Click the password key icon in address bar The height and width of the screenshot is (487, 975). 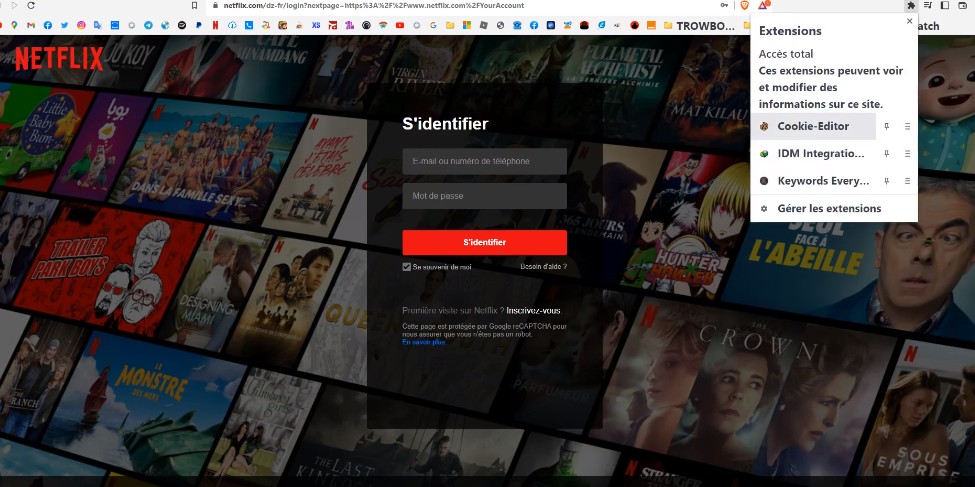pos(723,6)
